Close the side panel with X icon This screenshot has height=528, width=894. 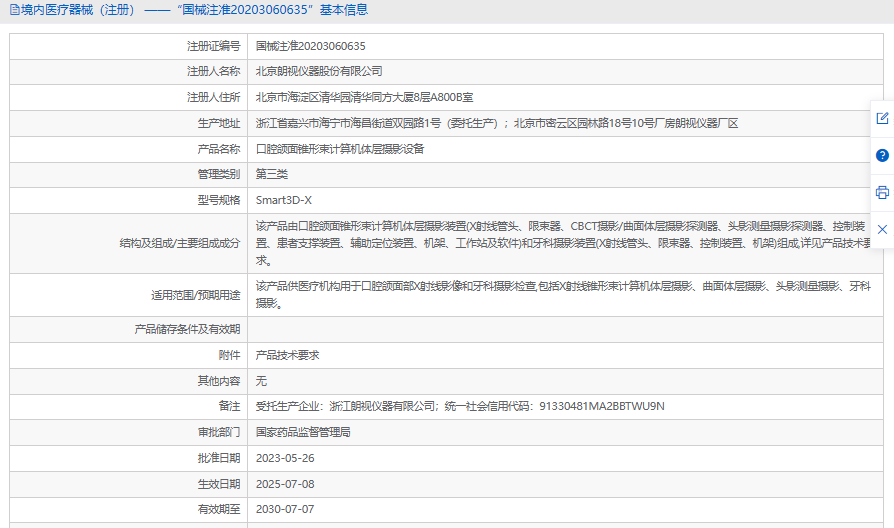(882, 229)
